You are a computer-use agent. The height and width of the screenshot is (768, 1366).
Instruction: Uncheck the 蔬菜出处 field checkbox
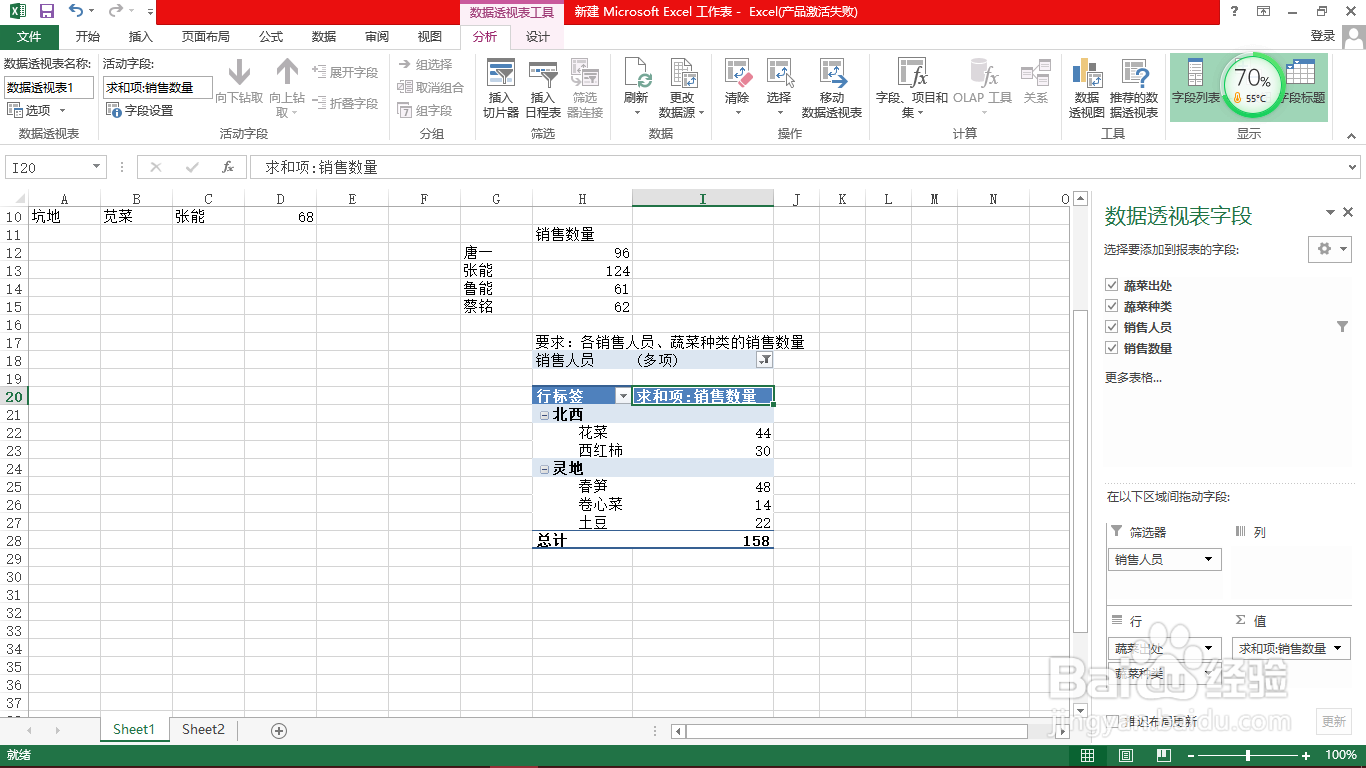tap(1112, 284)
